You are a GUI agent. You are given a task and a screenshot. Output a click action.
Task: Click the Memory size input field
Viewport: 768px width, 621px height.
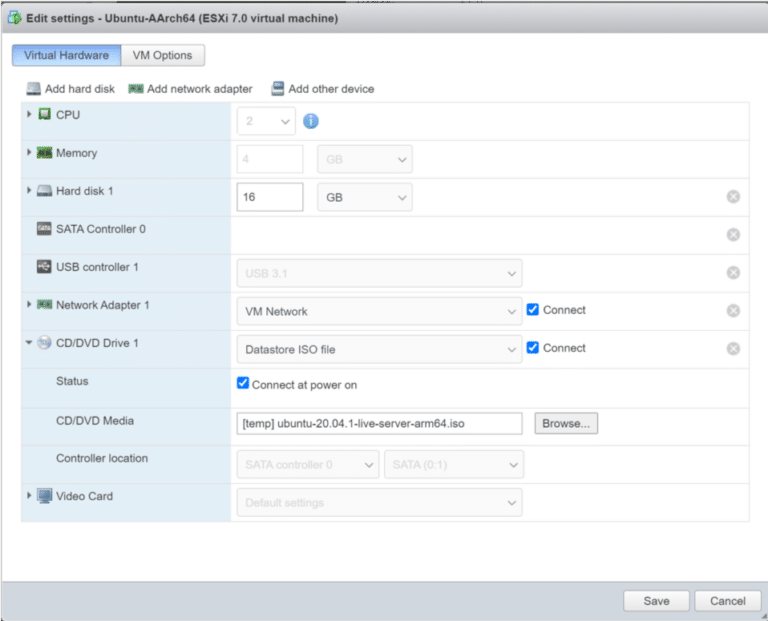click(270, 159)
